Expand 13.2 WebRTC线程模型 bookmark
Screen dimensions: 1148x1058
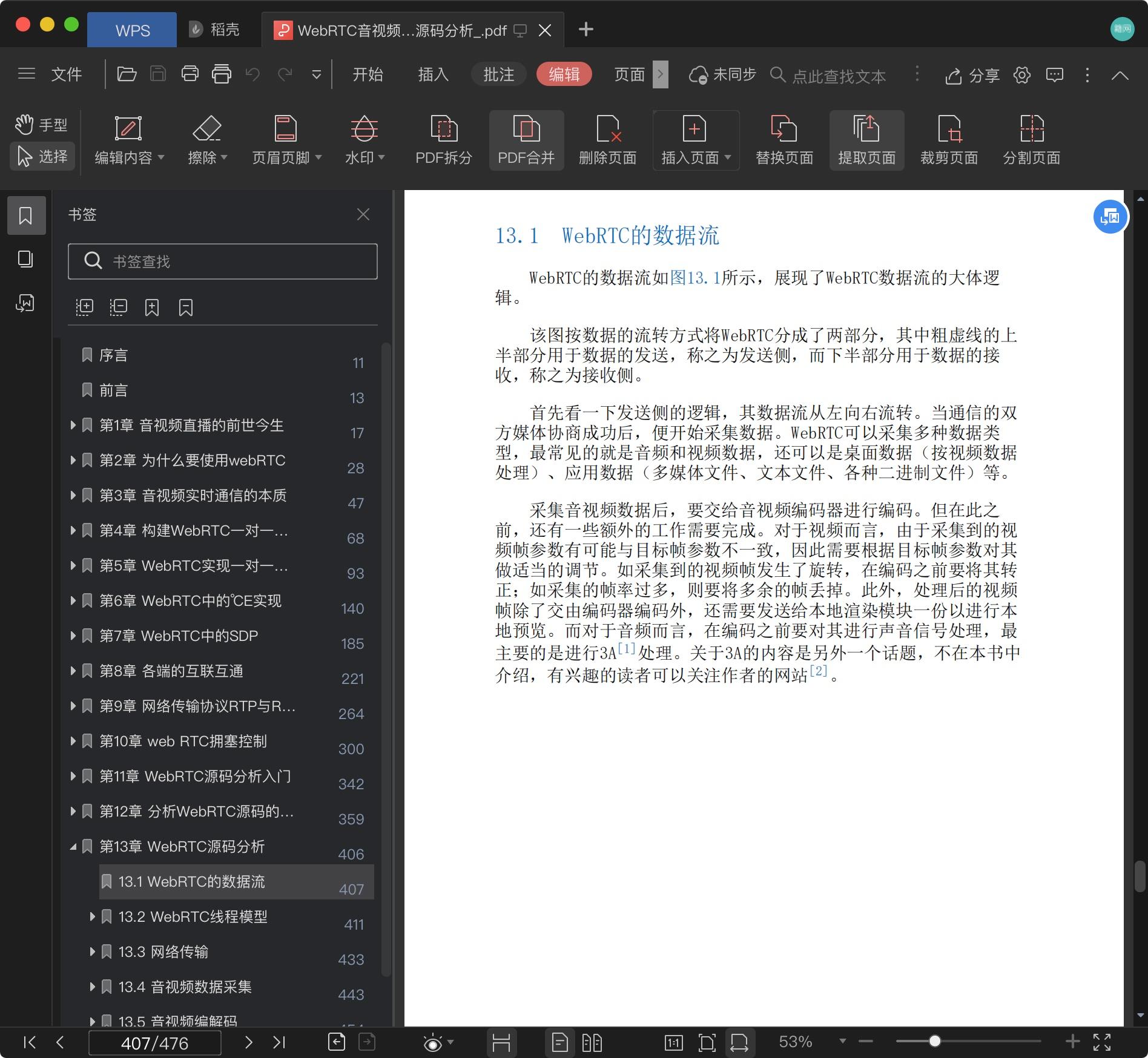tap(92, 916)
